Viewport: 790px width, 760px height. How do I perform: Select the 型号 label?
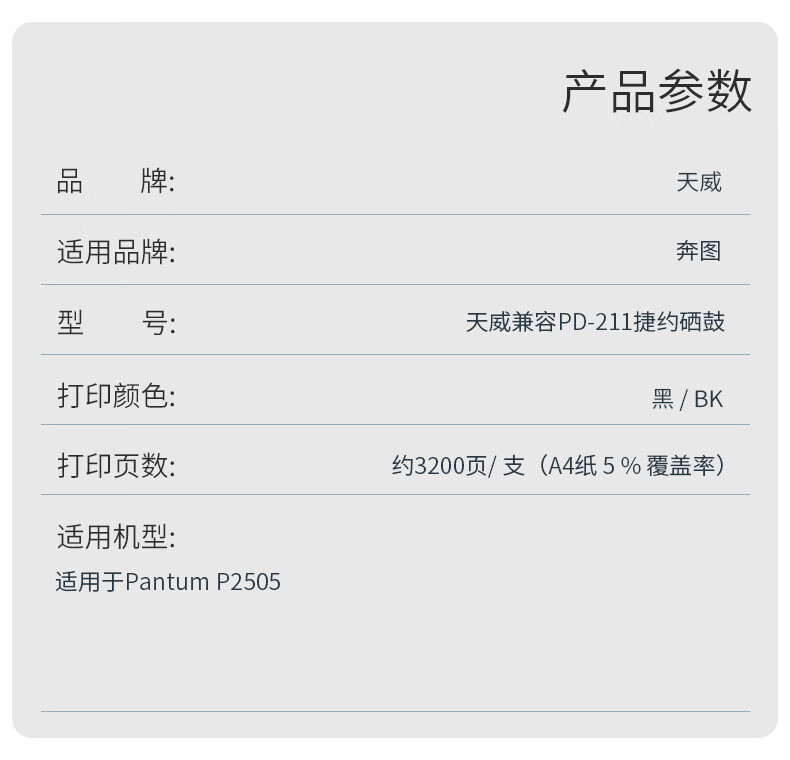coord(116,322)
